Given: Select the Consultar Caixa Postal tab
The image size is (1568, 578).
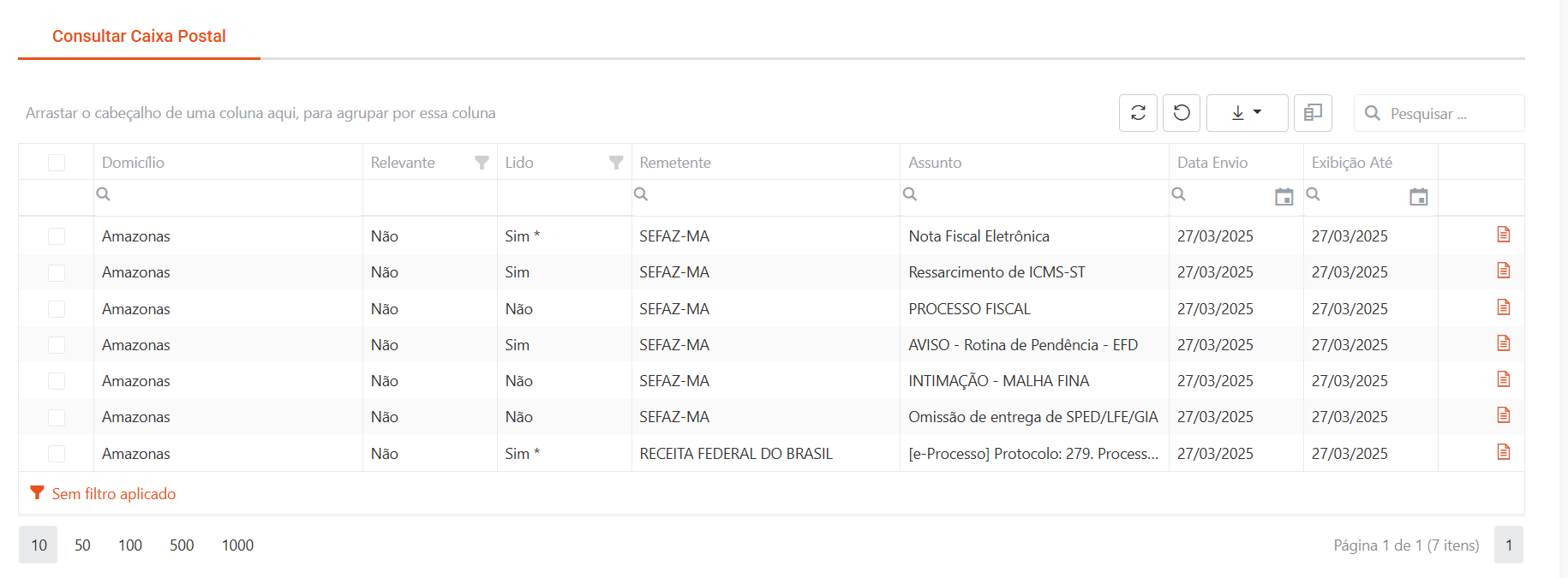Looking at the screenshot, I should pos(139,36).
